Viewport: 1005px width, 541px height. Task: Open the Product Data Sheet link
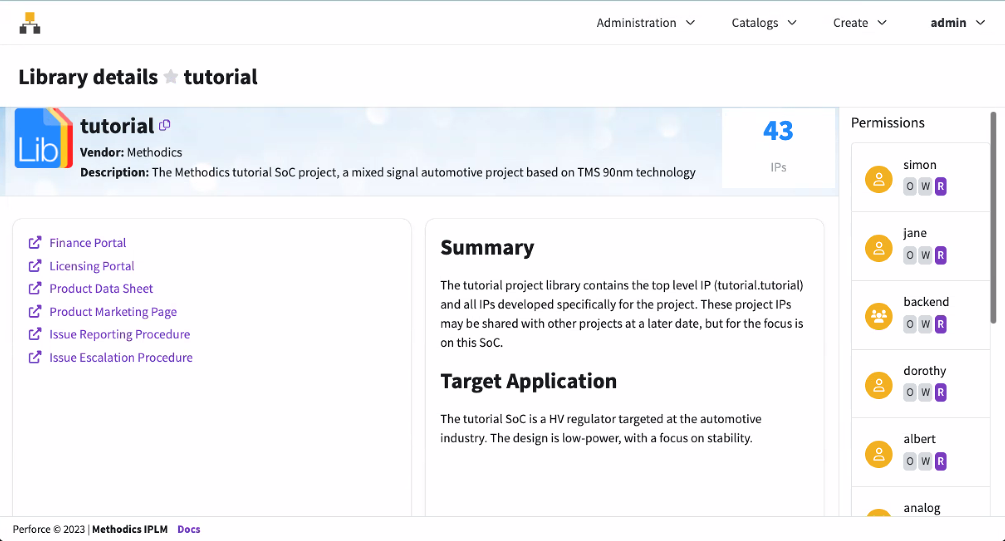pyautogui.click(x=101, y=289)
